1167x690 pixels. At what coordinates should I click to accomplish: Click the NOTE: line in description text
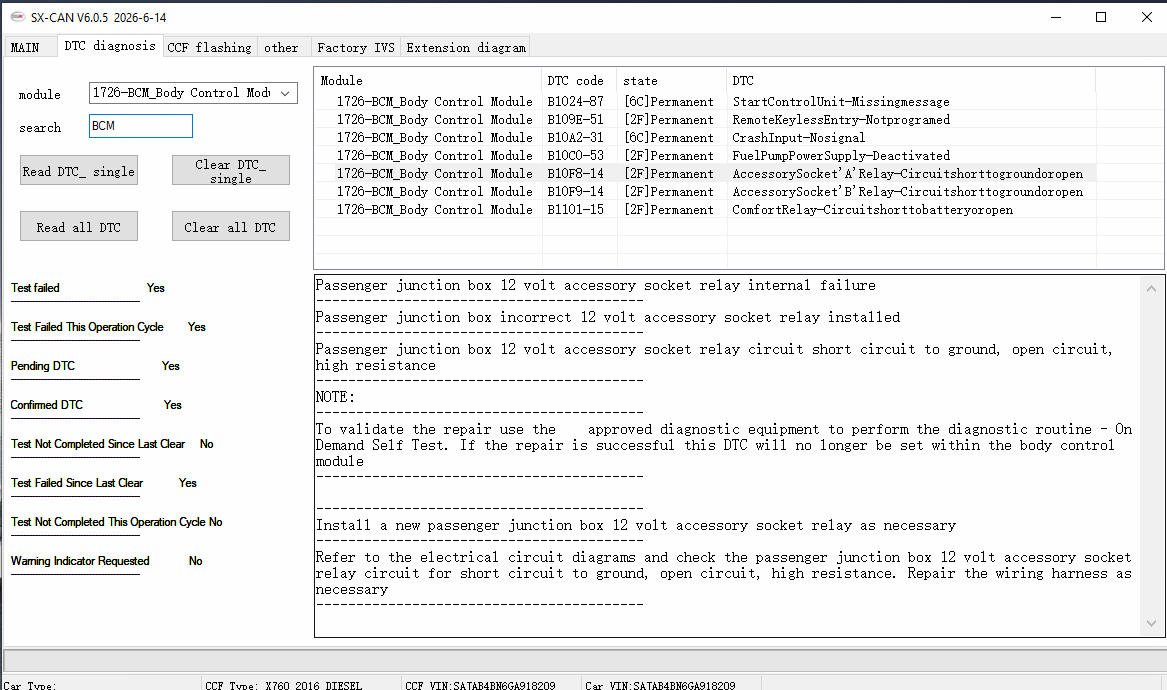point(335,397)
